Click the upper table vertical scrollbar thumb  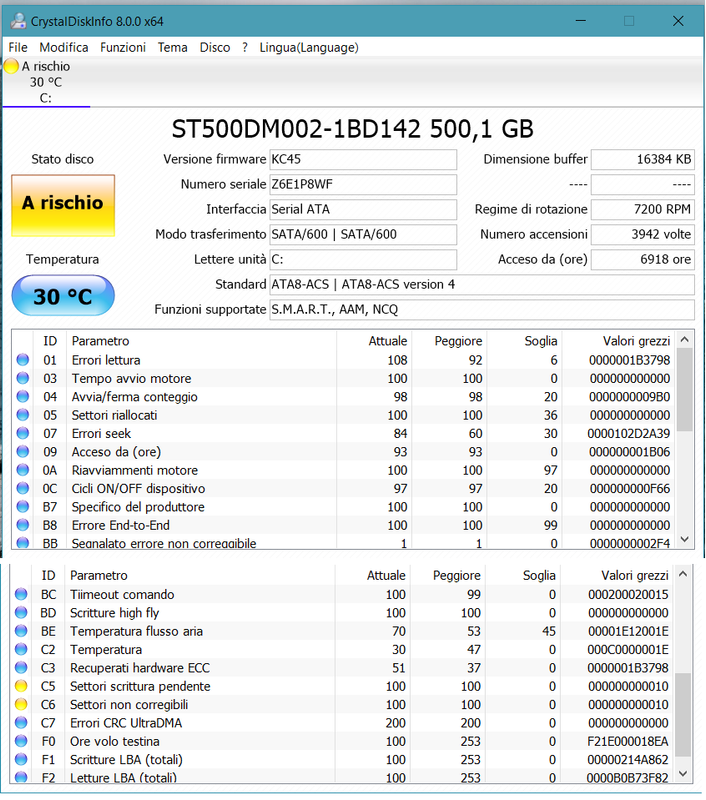(685, 390)
